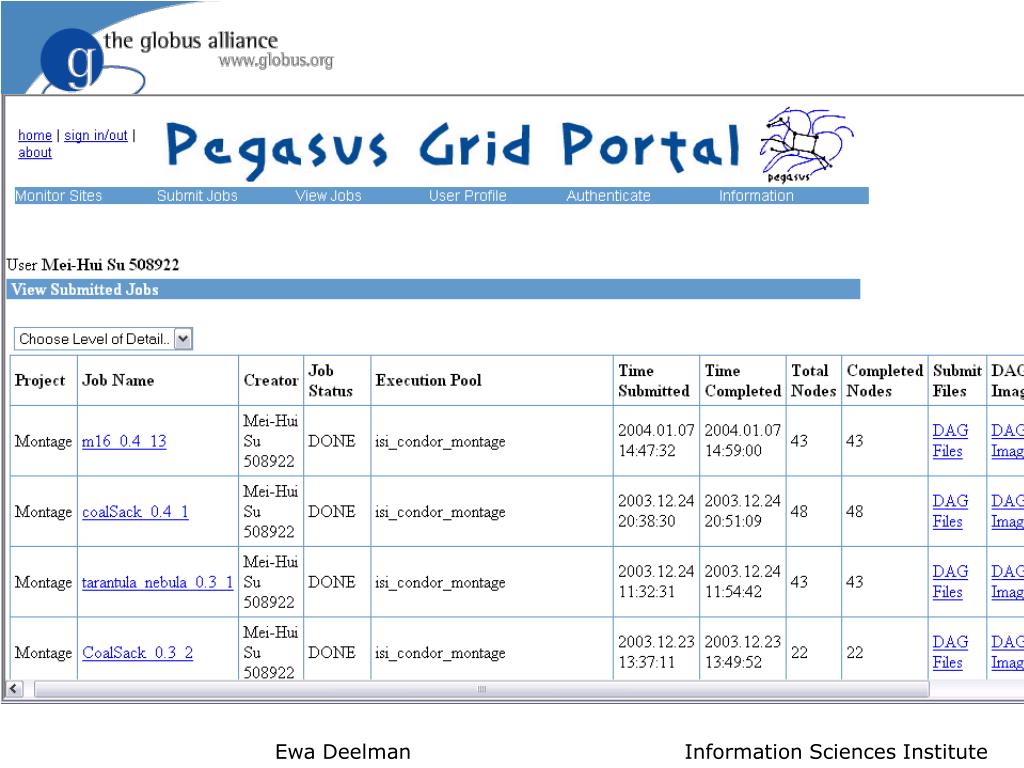Open job coalSack_0.4_1 link
Image resolution: width=1024 pixels, height=768 pixels.
[135, 512]
